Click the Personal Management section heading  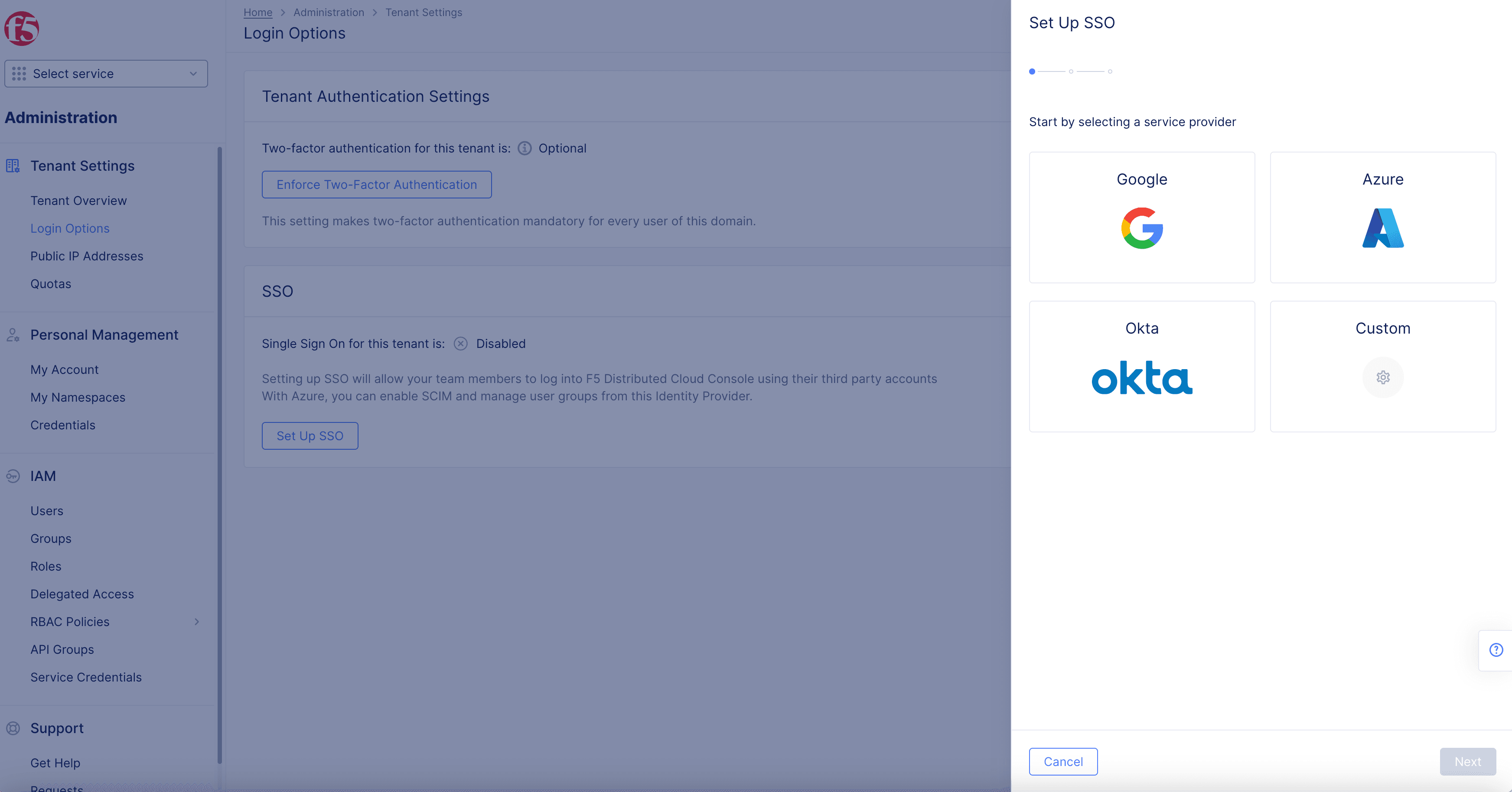coord(104,335)
